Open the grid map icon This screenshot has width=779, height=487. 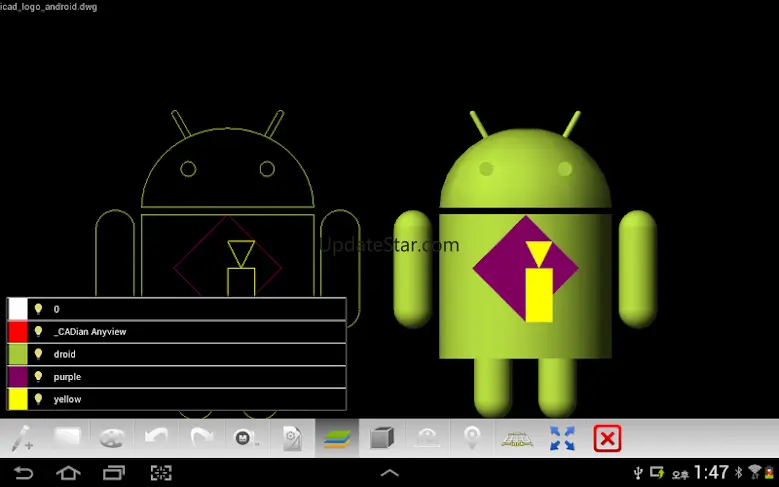(x=517, y=438)
